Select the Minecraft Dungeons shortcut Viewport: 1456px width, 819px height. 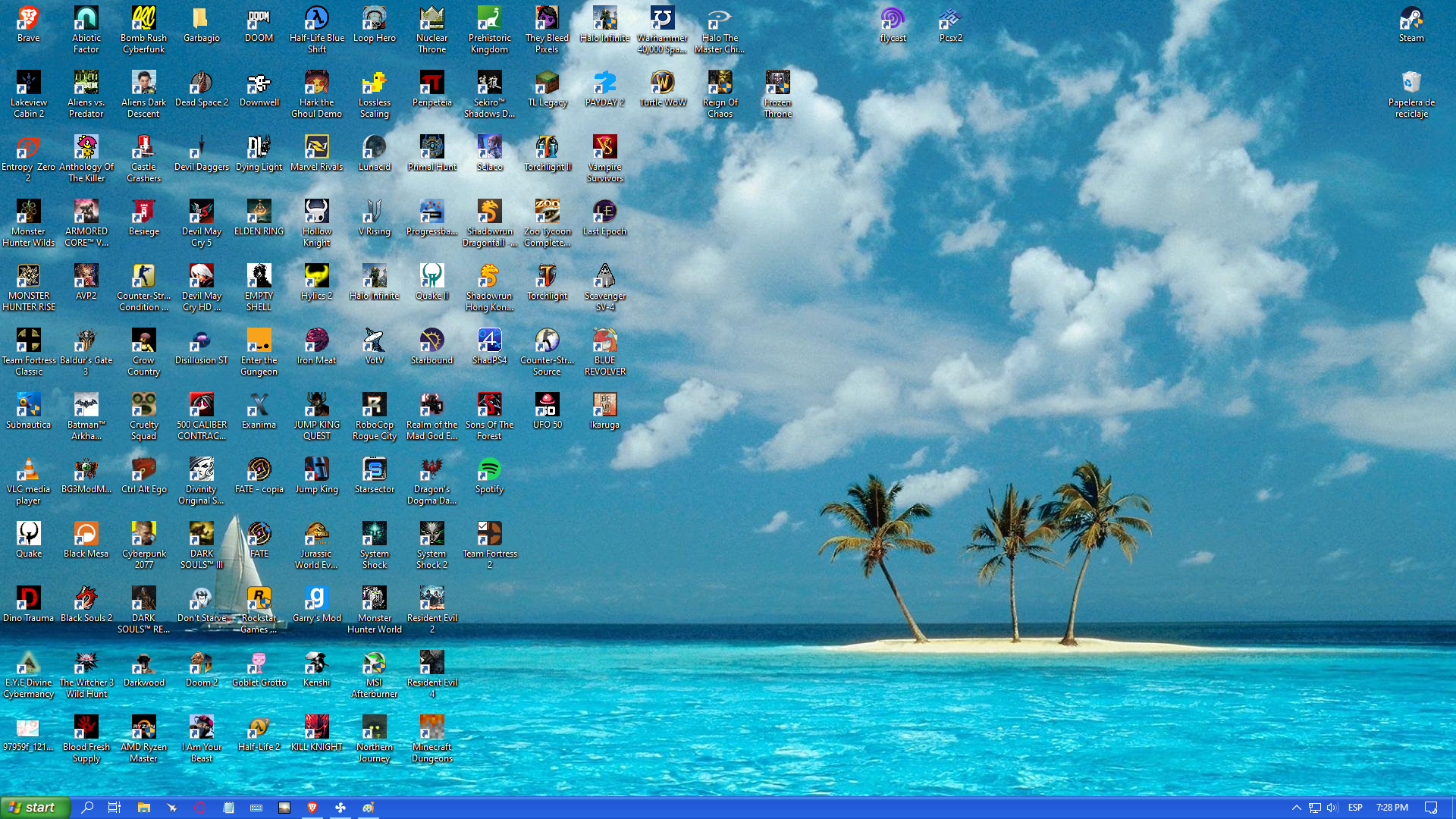coord(432,739)
